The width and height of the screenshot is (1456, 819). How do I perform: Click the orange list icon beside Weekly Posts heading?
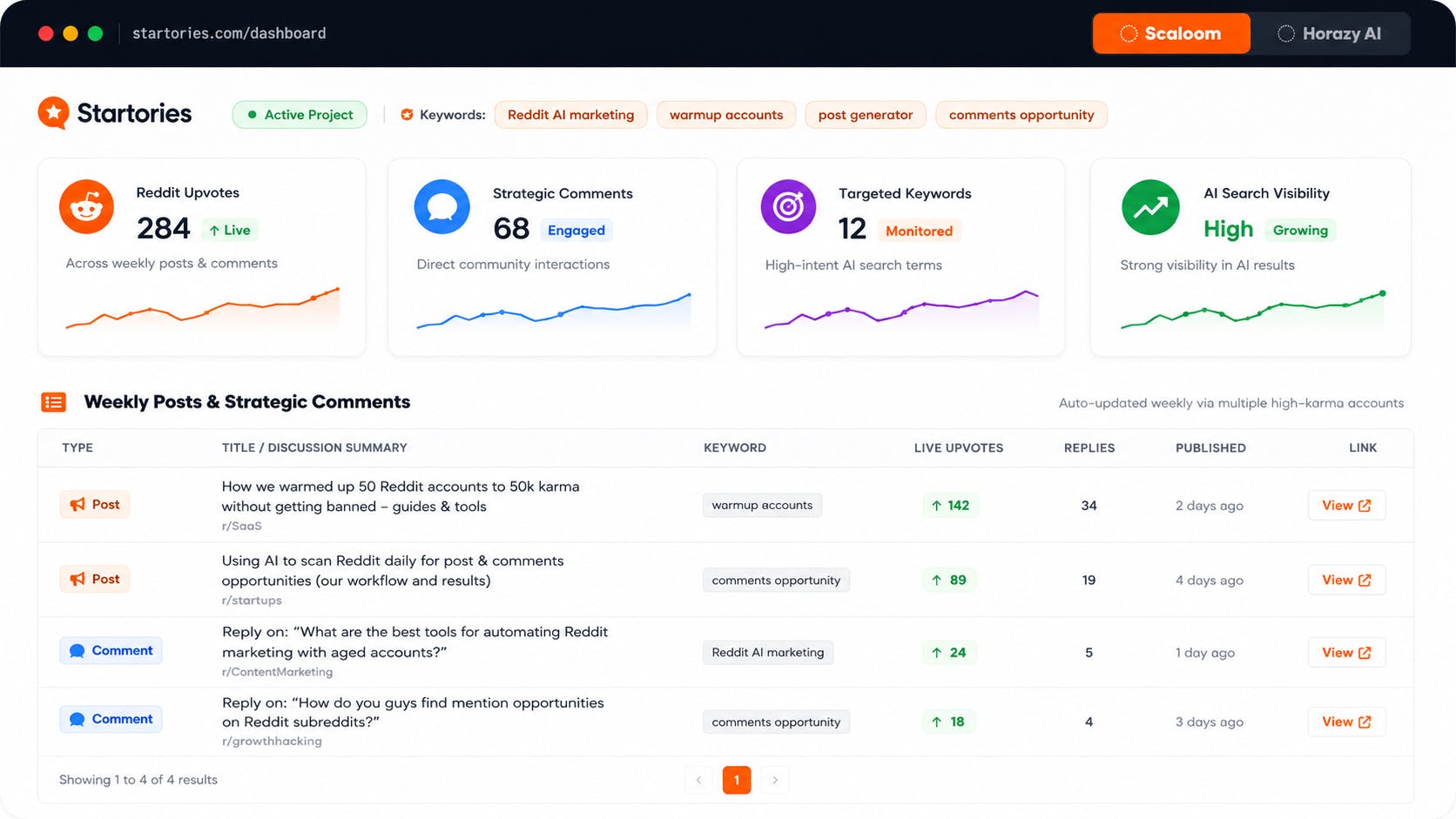click(53, 402)
